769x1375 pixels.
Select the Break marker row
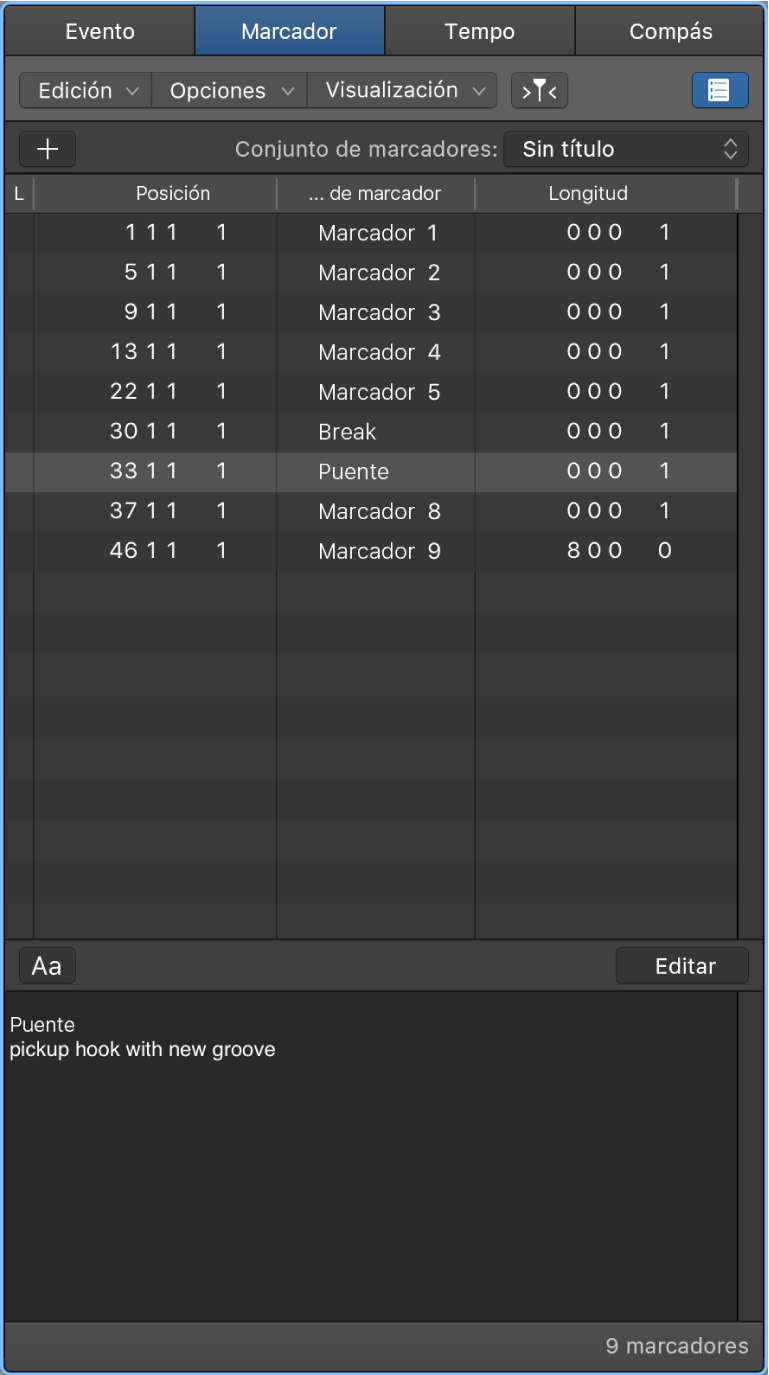click(347, 432)
